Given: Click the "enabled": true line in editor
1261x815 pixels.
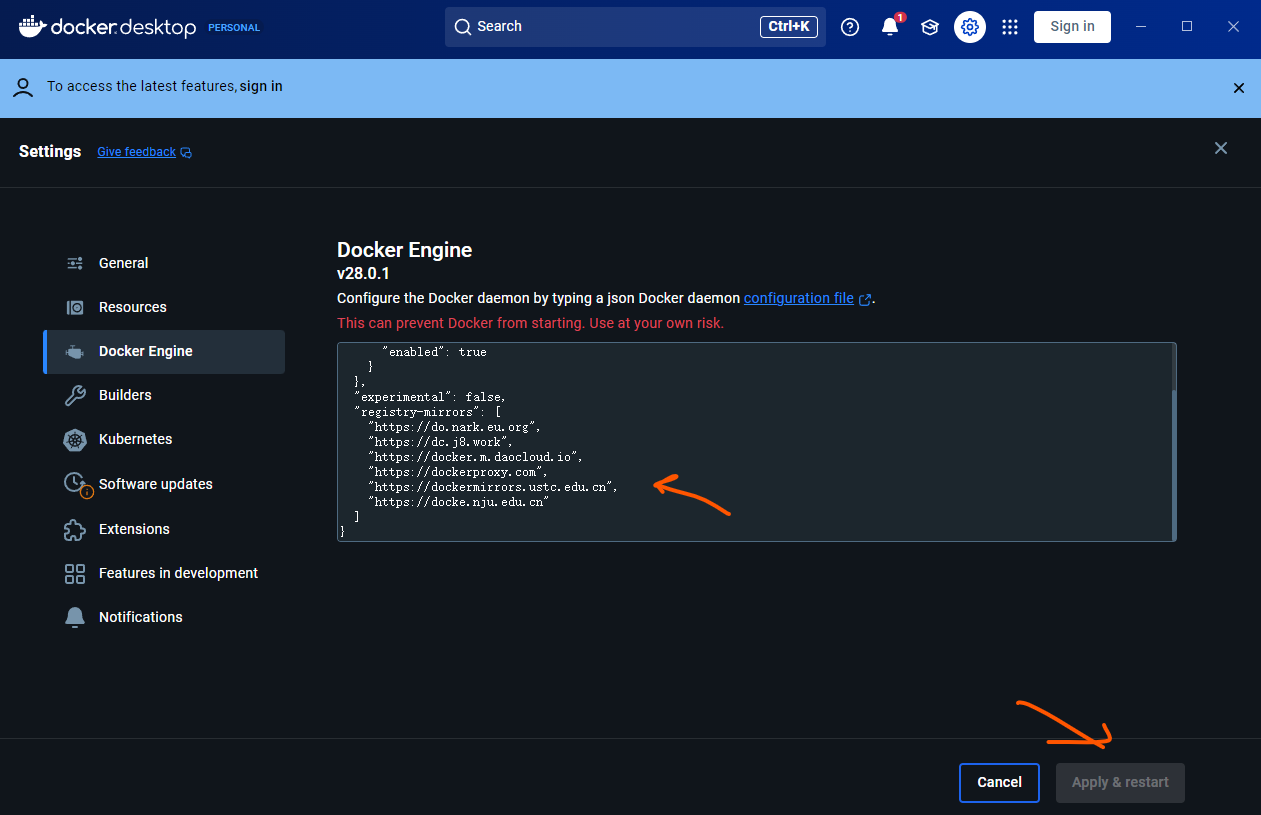Looking at the screenshot, I should click(x=434, y=352).
